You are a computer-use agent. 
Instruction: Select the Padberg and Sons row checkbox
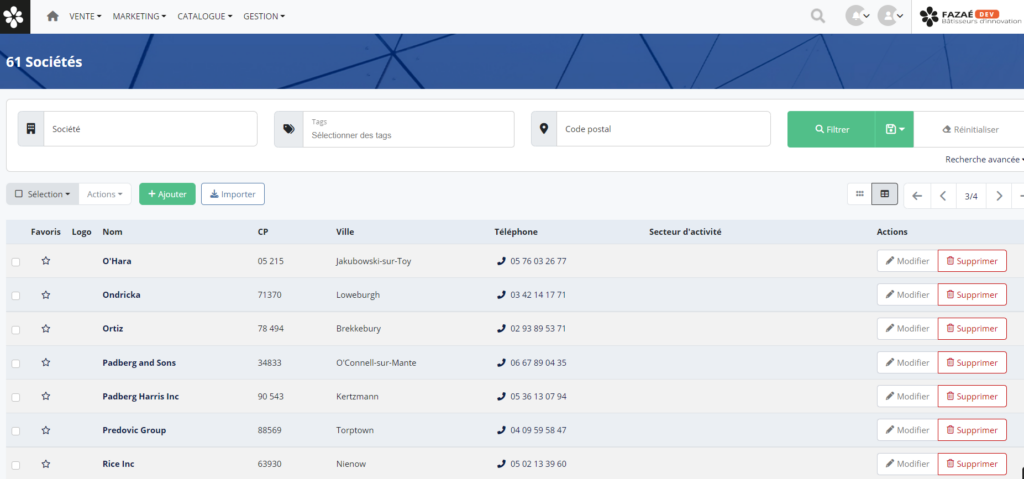pyautogui.click(x=15, y=363)
